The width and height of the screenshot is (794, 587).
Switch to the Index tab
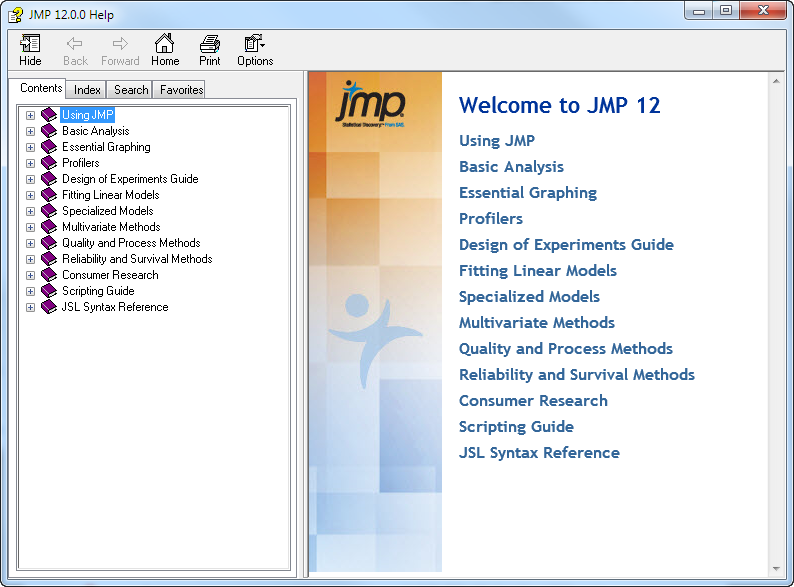pos(87,90)
